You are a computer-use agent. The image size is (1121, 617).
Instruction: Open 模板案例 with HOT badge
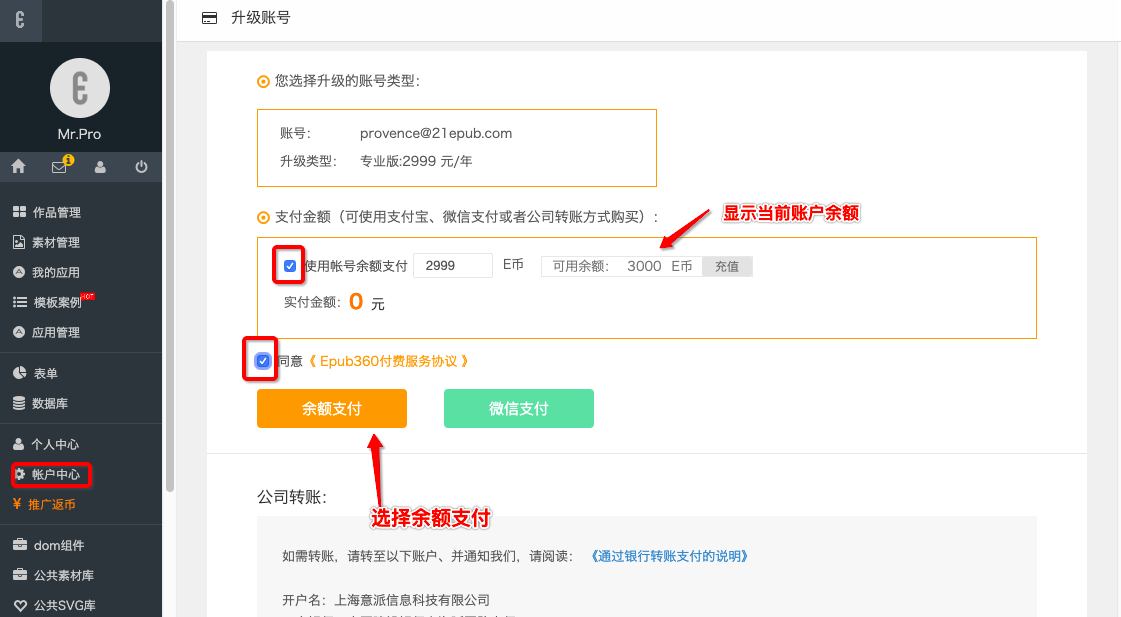(57, 302)
